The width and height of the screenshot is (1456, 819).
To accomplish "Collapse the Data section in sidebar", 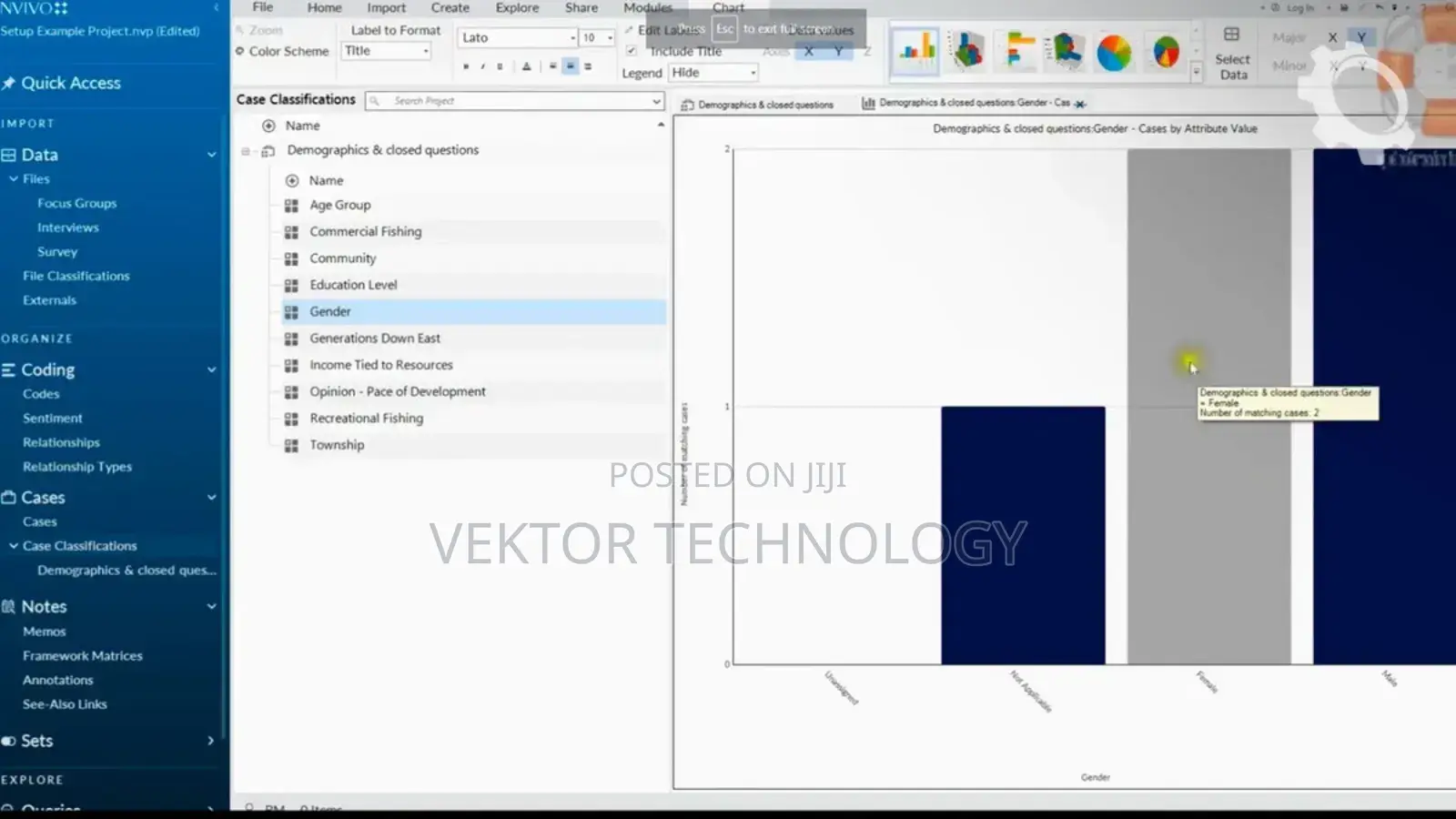I will (211, 156).
